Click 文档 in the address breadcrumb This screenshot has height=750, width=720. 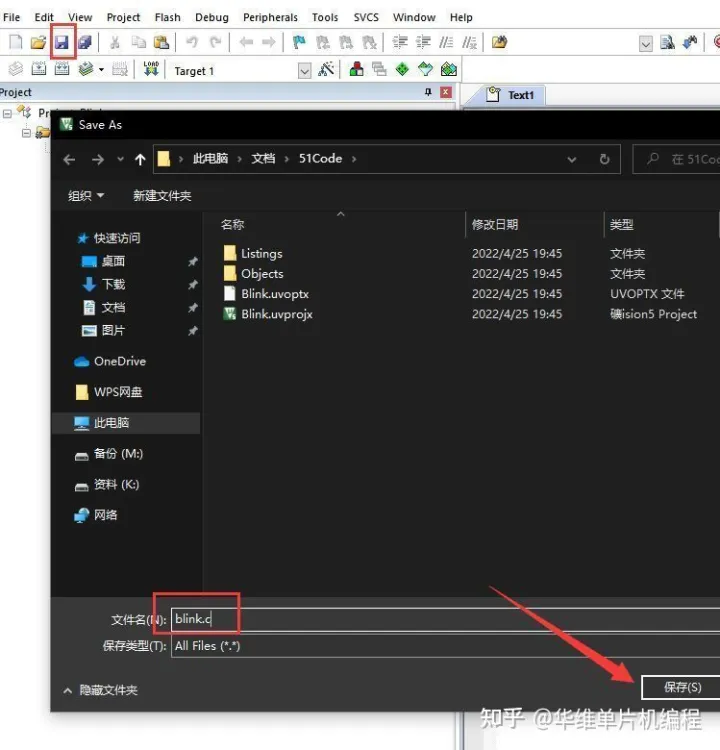[263, 159]
